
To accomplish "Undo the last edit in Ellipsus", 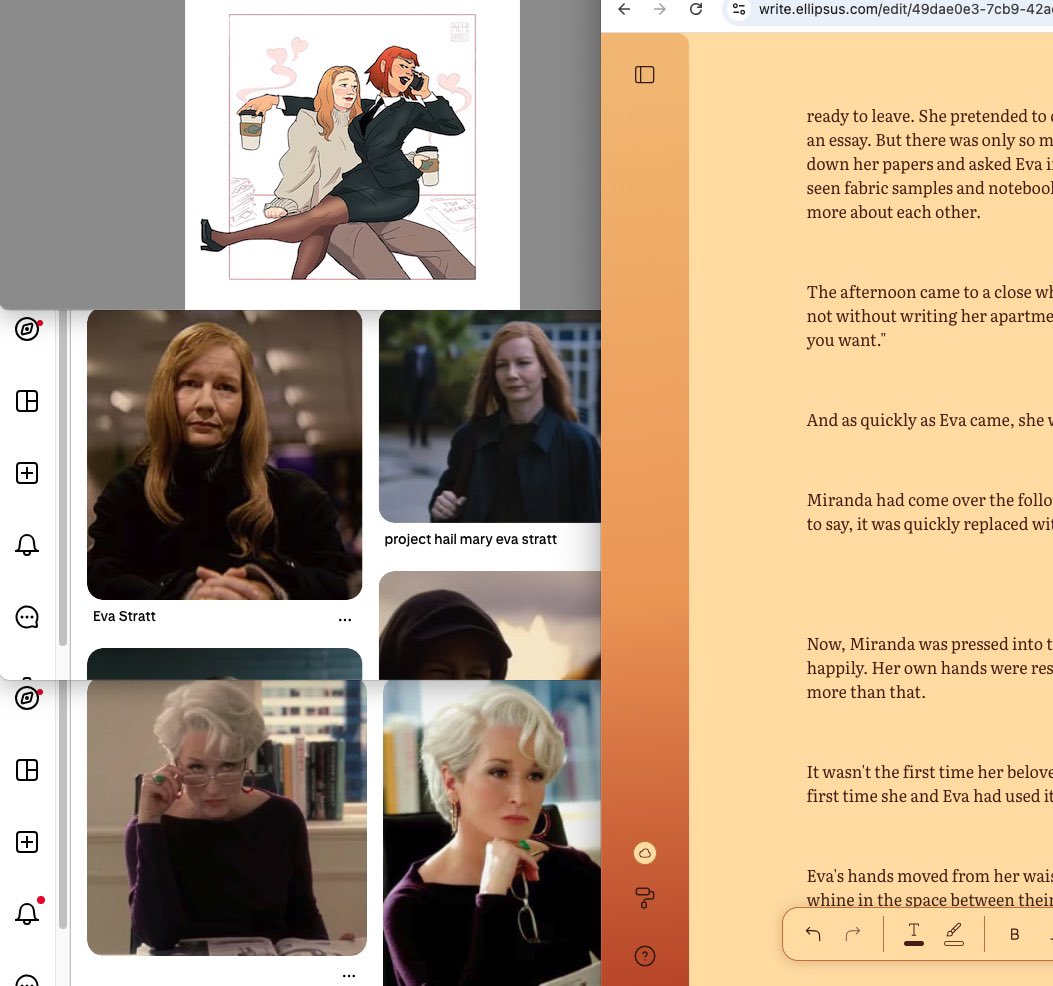I will click(x=813, y=934).
